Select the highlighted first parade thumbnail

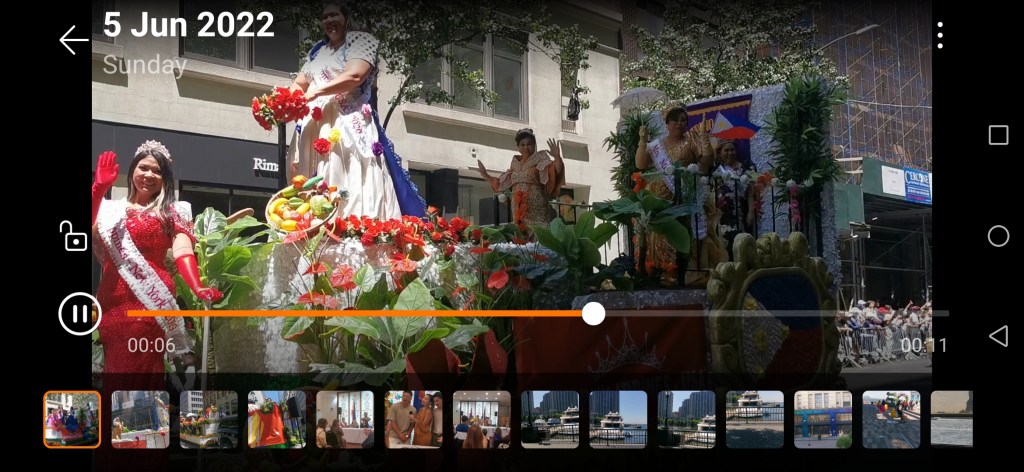tap(72, 419)
